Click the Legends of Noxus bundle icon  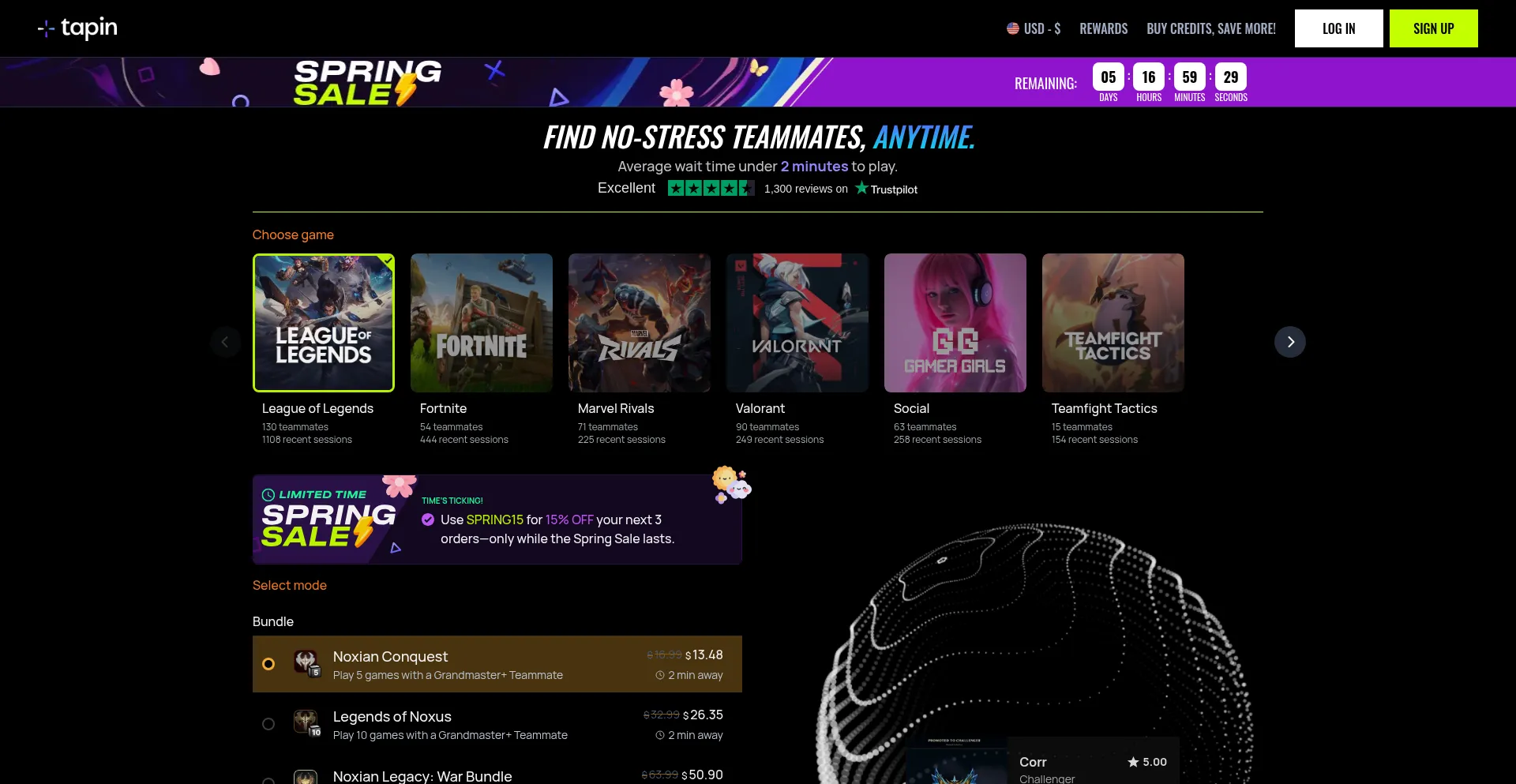coord(306,723)
